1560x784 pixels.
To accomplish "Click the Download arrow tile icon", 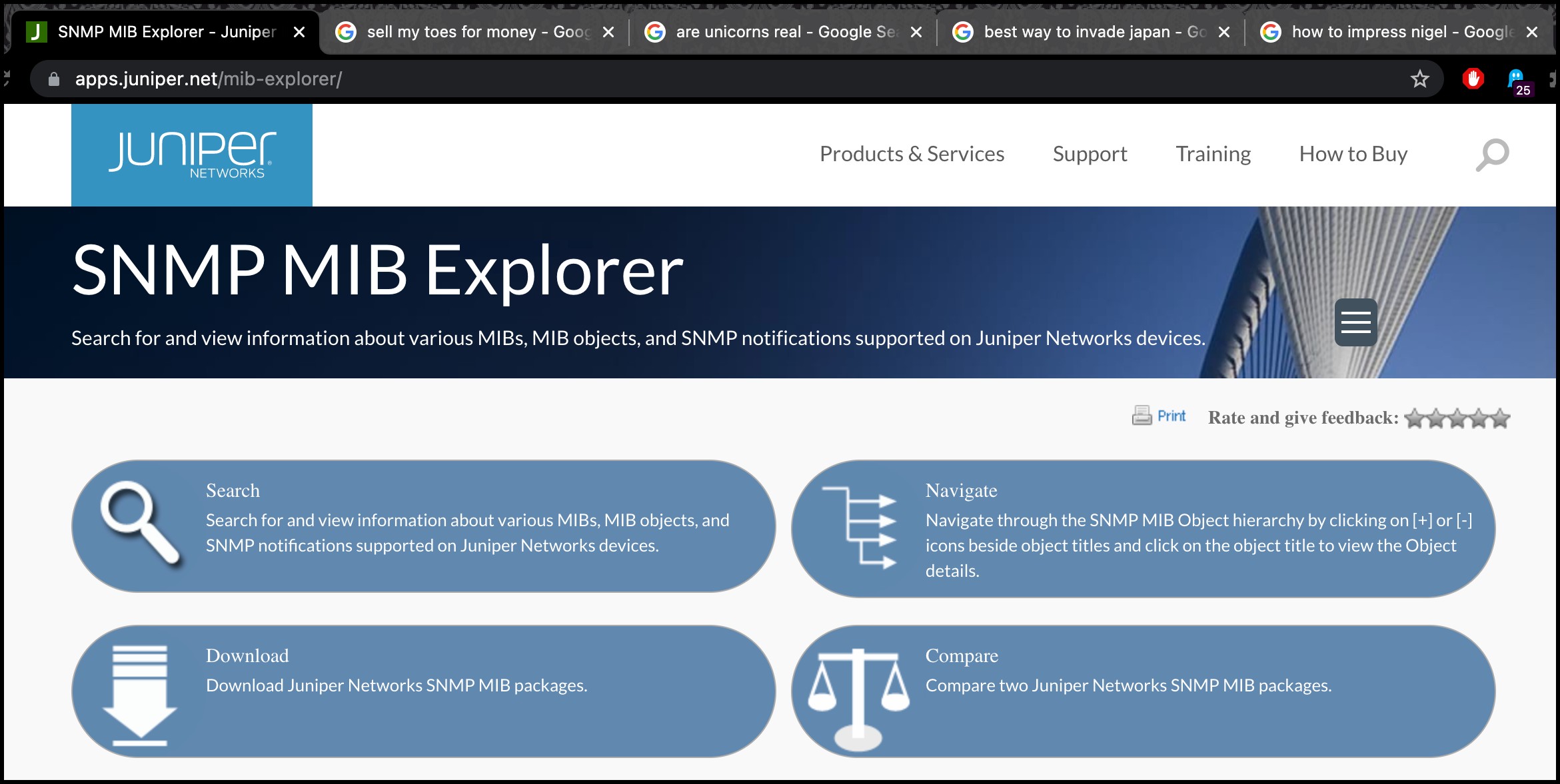I will tap(140, 695).
